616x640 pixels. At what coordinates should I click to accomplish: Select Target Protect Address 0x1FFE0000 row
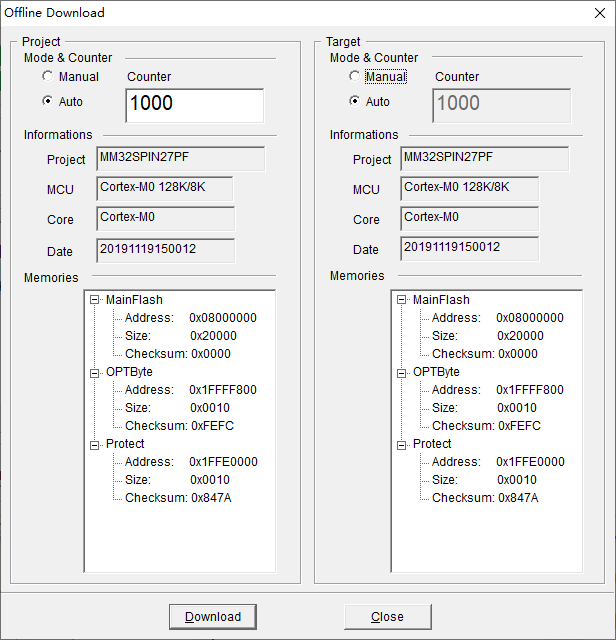(x=498, y=462)
